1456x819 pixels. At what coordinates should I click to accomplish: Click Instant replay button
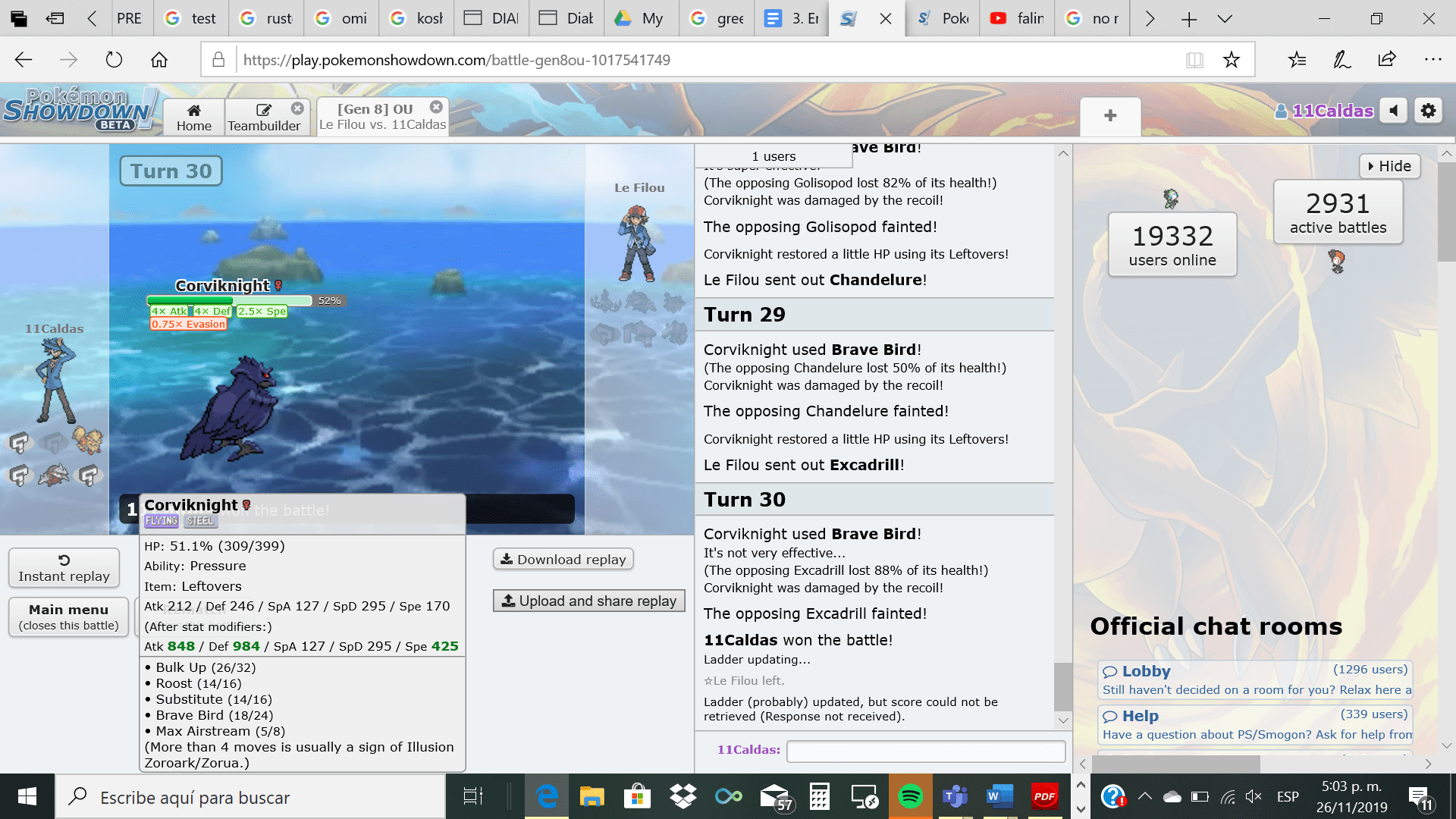[x=64, y=568]
